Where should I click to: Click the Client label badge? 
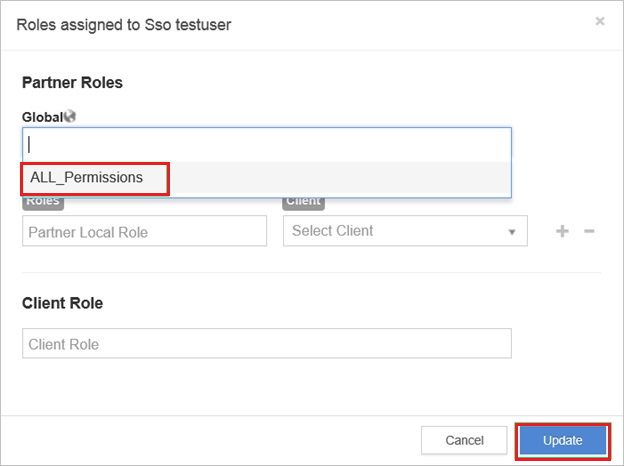pos(303,201)
